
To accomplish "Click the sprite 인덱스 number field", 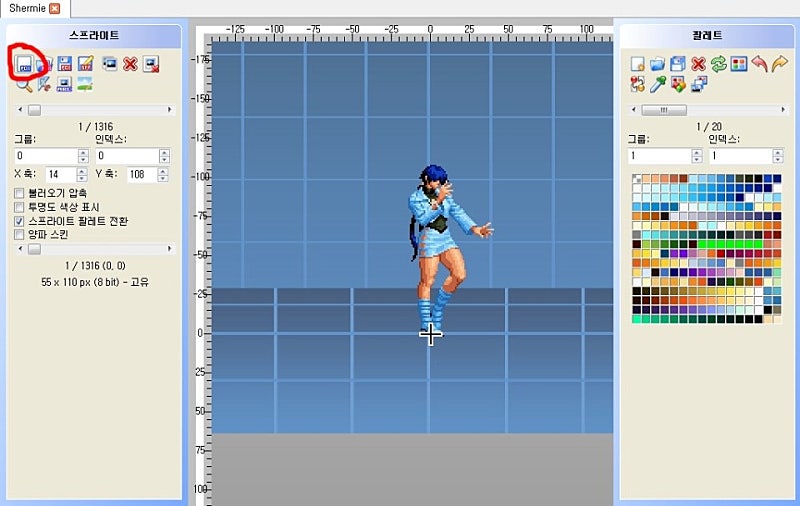I will [x=127, y=156].
